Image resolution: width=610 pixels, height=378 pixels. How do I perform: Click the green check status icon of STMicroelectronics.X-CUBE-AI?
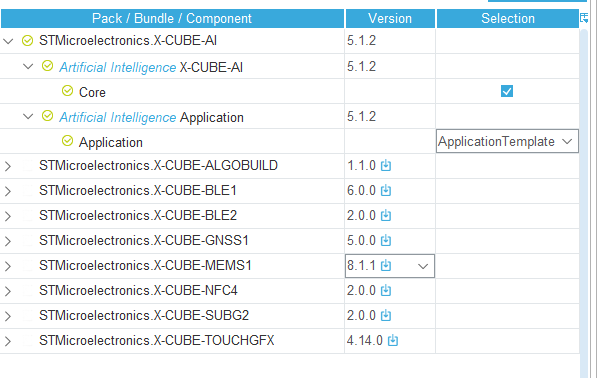27,40
